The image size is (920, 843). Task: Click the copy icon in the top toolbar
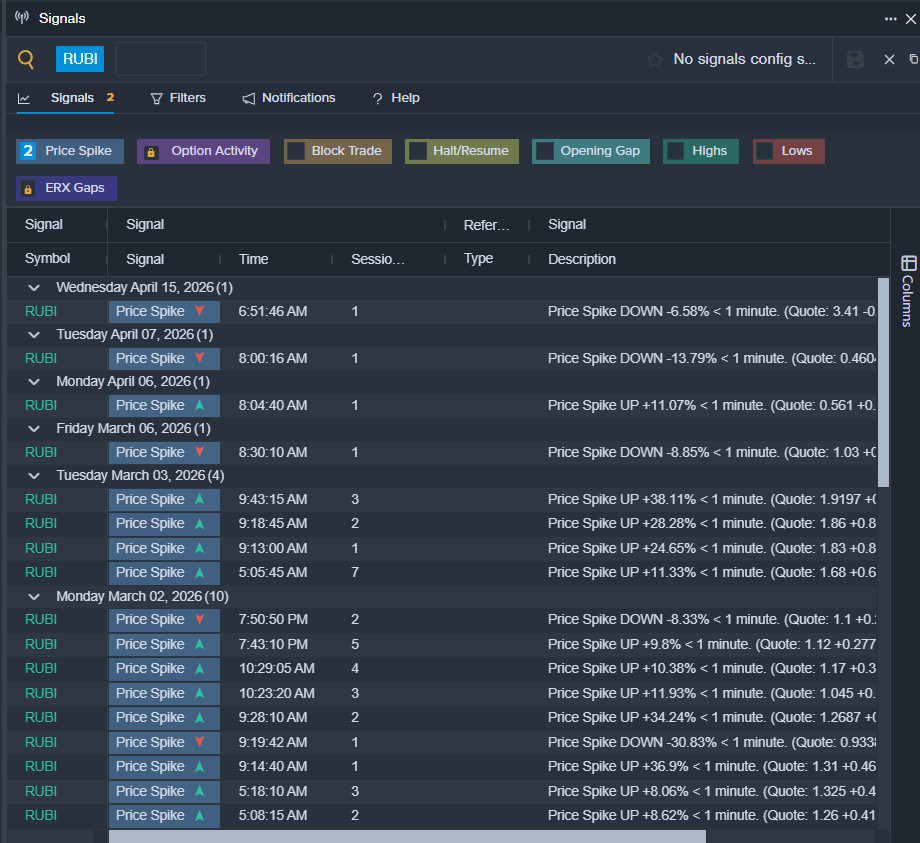913,60
